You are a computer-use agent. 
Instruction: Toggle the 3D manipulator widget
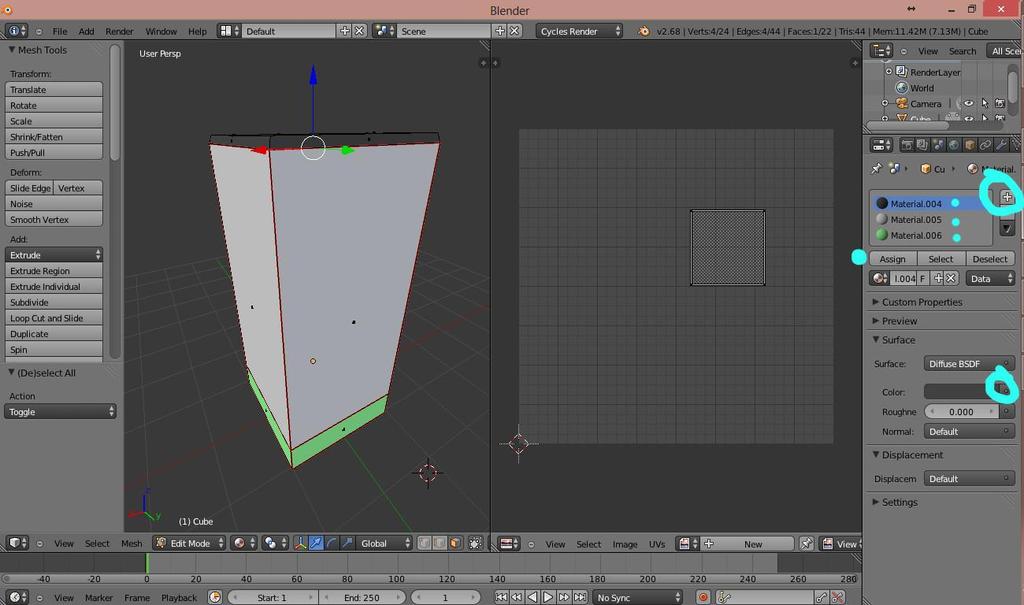300,543
